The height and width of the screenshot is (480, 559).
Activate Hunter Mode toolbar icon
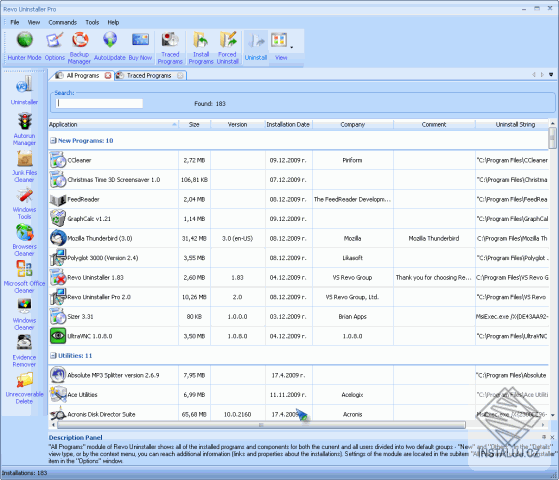(25, 40)
